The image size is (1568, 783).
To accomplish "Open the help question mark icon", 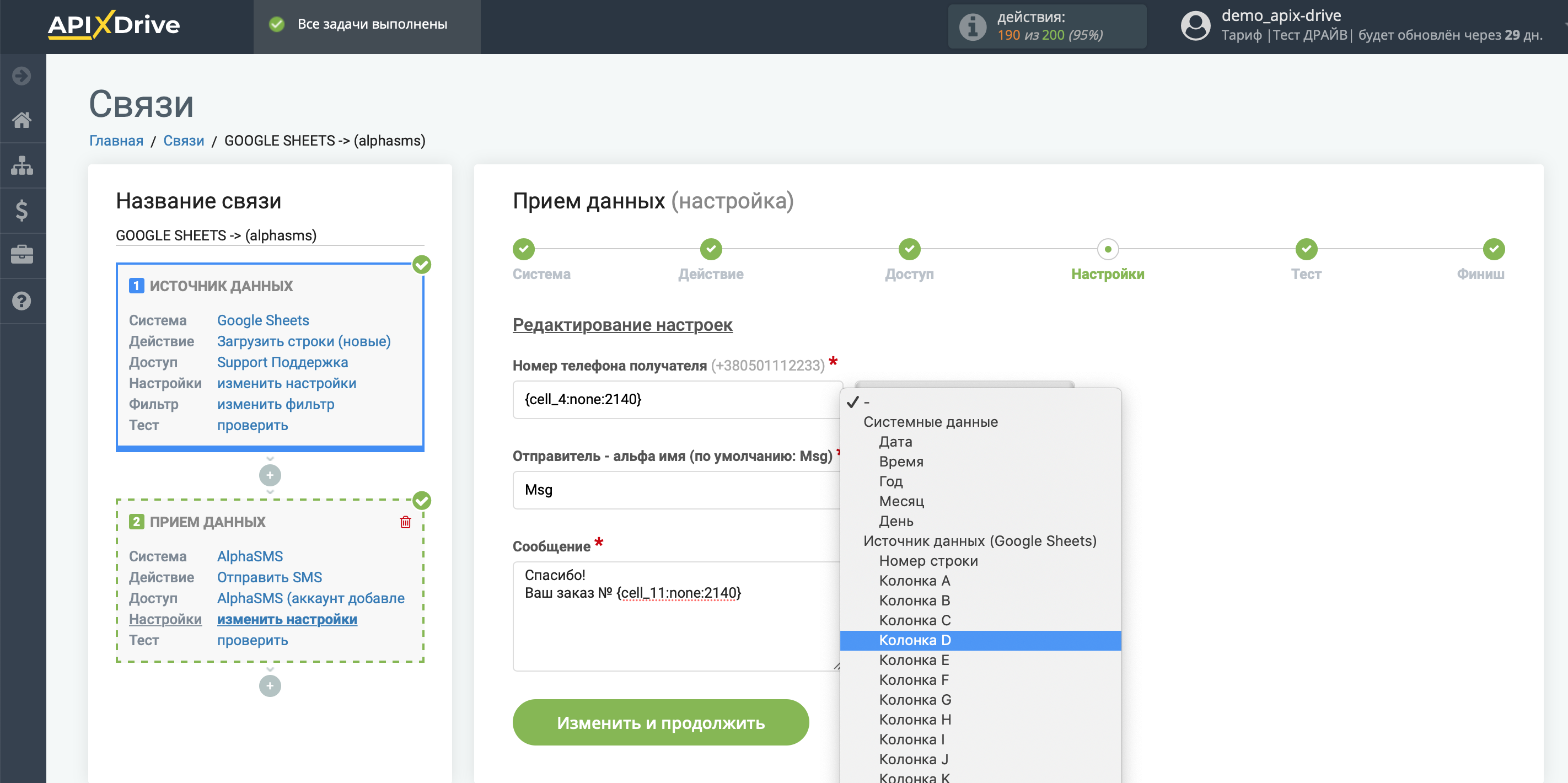I will tap(22, 301).
